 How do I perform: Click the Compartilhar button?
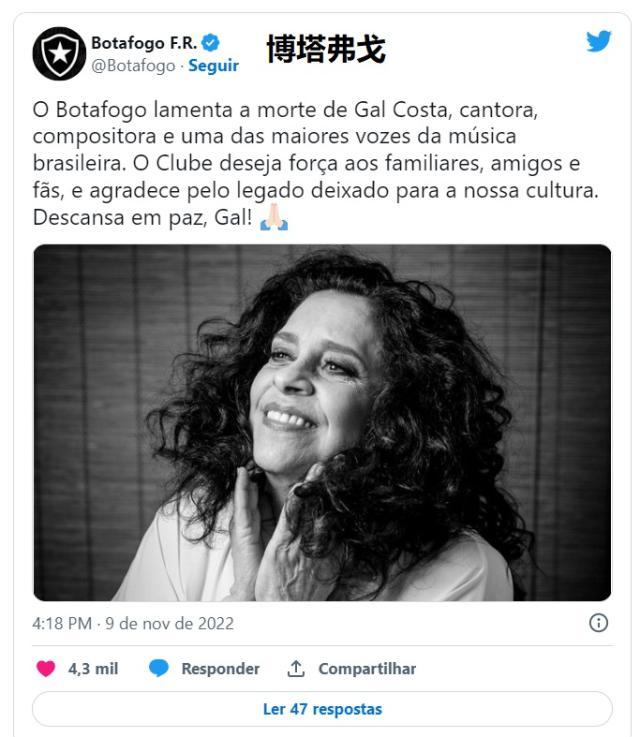point(367,668)
